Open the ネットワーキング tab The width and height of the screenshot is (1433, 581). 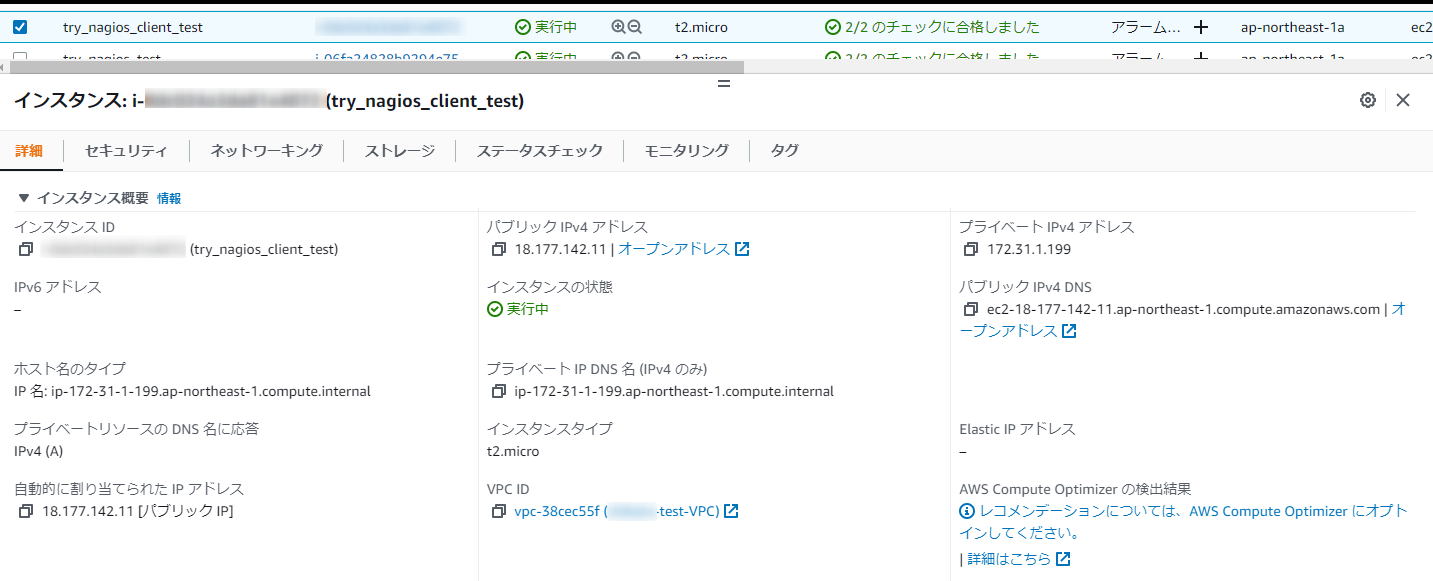click(266, 151)
